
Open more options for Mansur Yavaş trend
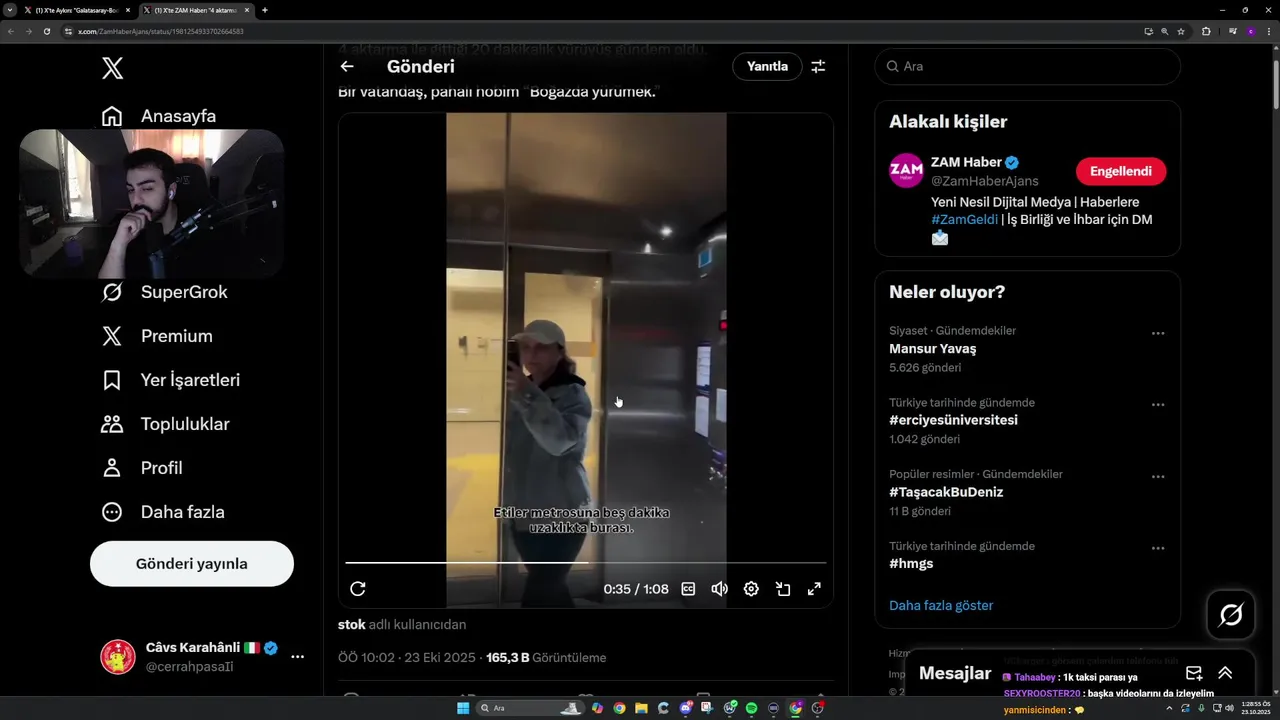(x=1158, y=333)
